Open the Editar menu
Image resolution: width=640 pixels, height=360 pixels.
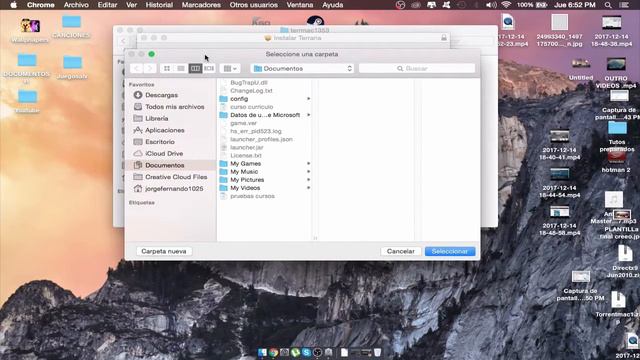pos(107,5)
